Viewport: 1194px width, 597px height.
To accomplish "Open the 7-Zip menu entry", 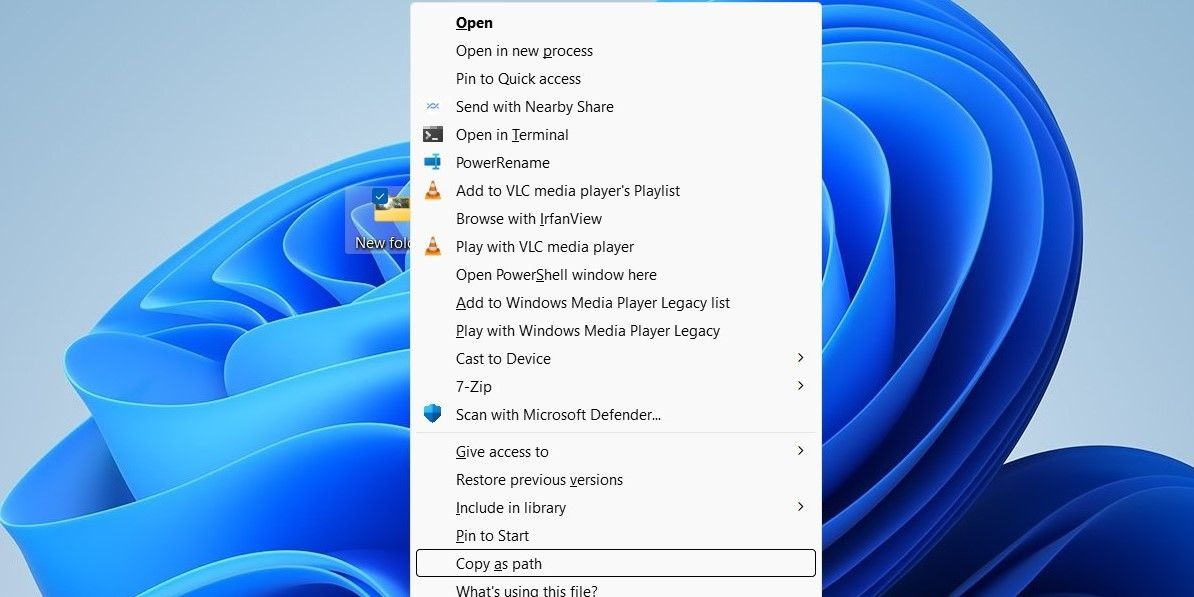I will tap(616, 386).
